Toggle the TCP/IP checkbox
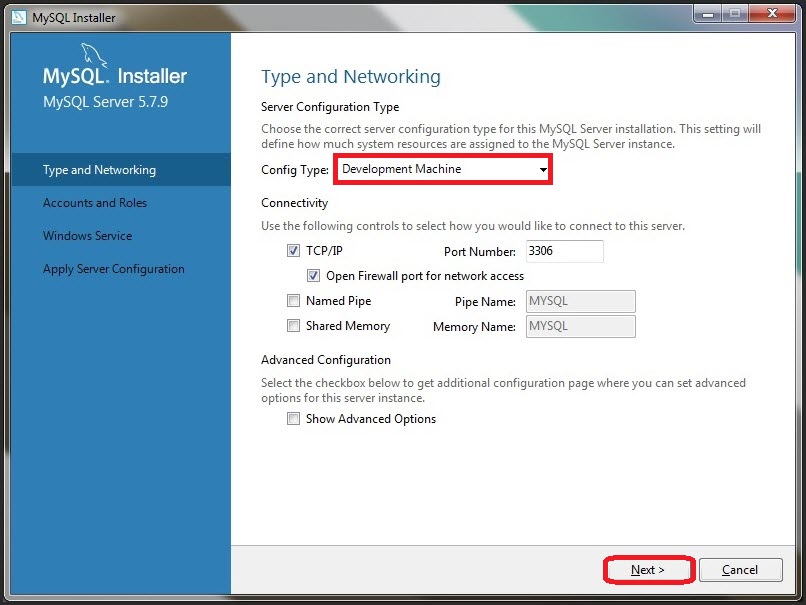The width and height of the screenshot is (806, 605). click(x=293, y=251)
